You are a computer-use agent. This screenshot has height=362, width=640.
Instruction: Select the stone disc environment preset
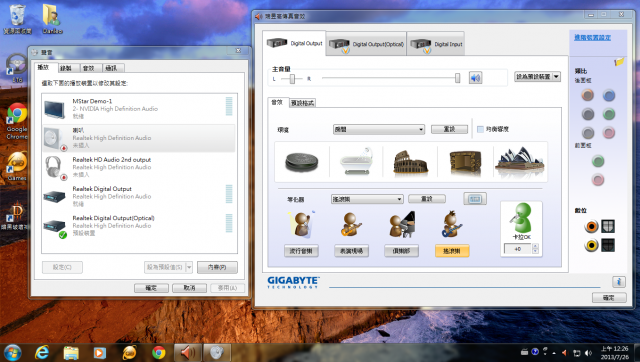(302, 162)
